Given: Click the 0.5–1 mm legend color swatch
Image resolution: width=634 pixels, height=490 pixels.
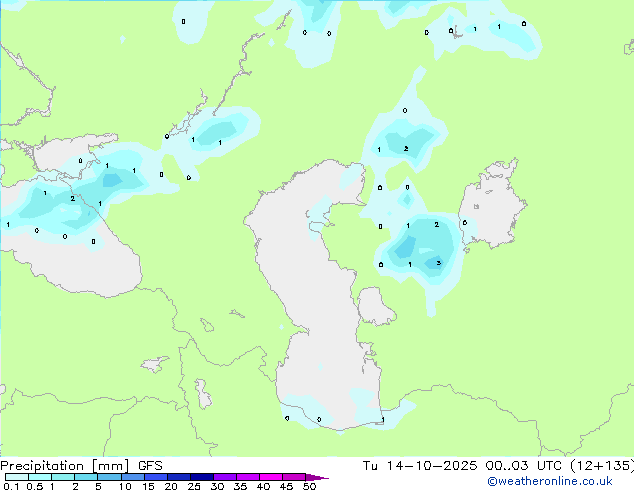Looking at the screenshot, I should click(40, 477).
